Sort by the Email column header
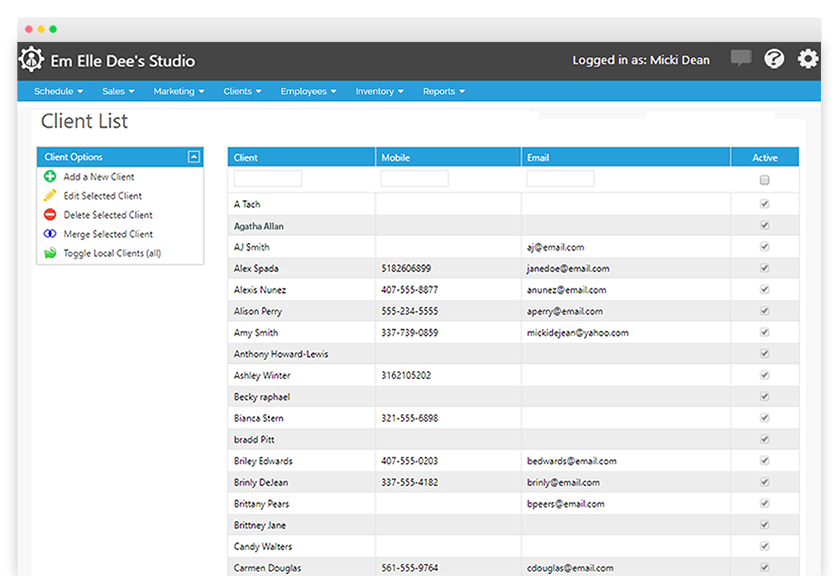The height and width of the screenshot is (576, 839). coord(626,157)
